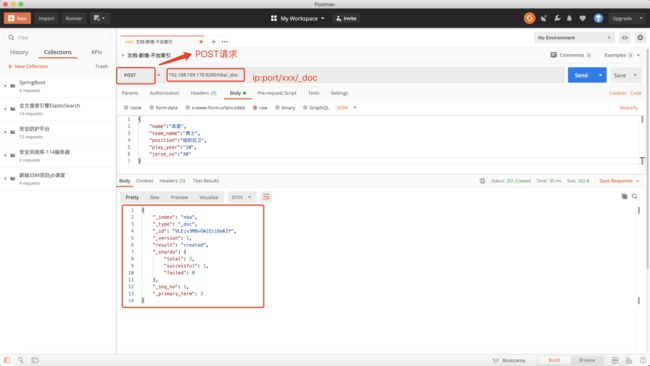The image size is (650, 366).
Task: Open the Upgrade dropdown
Action: 627,18
